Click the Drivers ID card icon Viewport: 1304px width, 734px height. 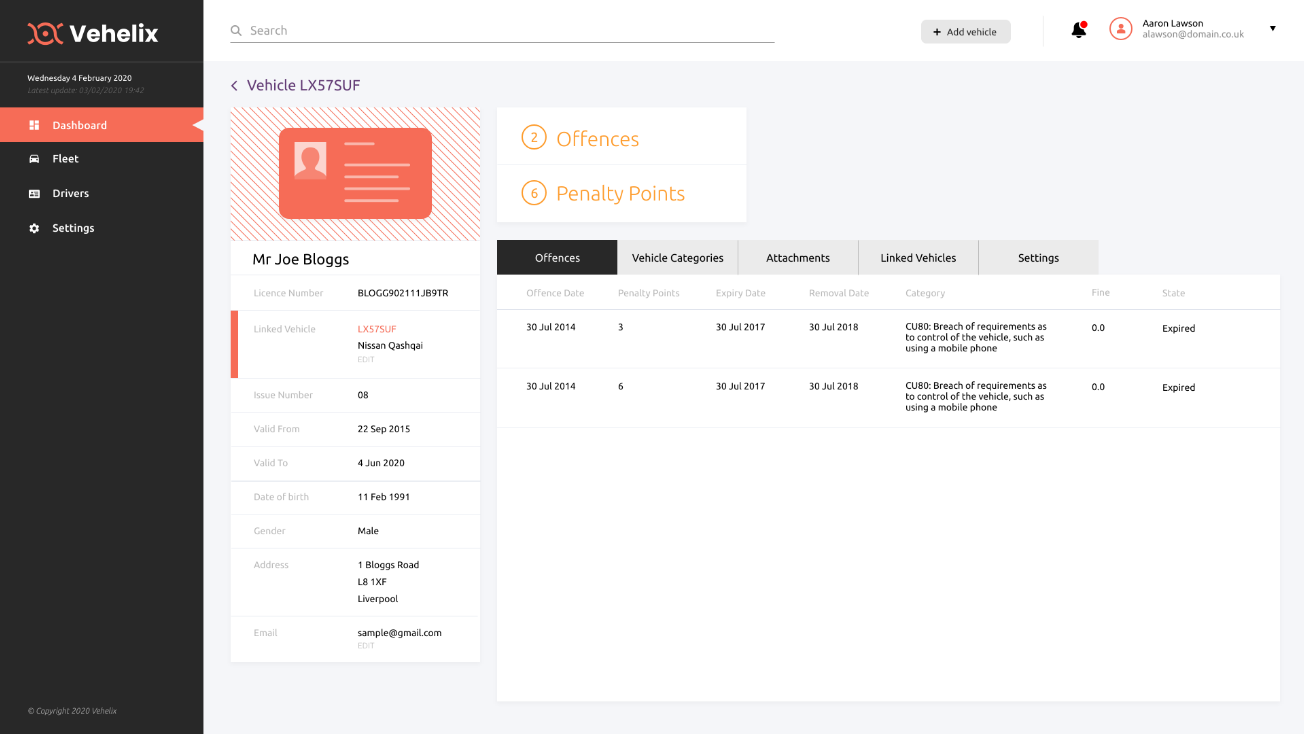[x=34, y=194]
